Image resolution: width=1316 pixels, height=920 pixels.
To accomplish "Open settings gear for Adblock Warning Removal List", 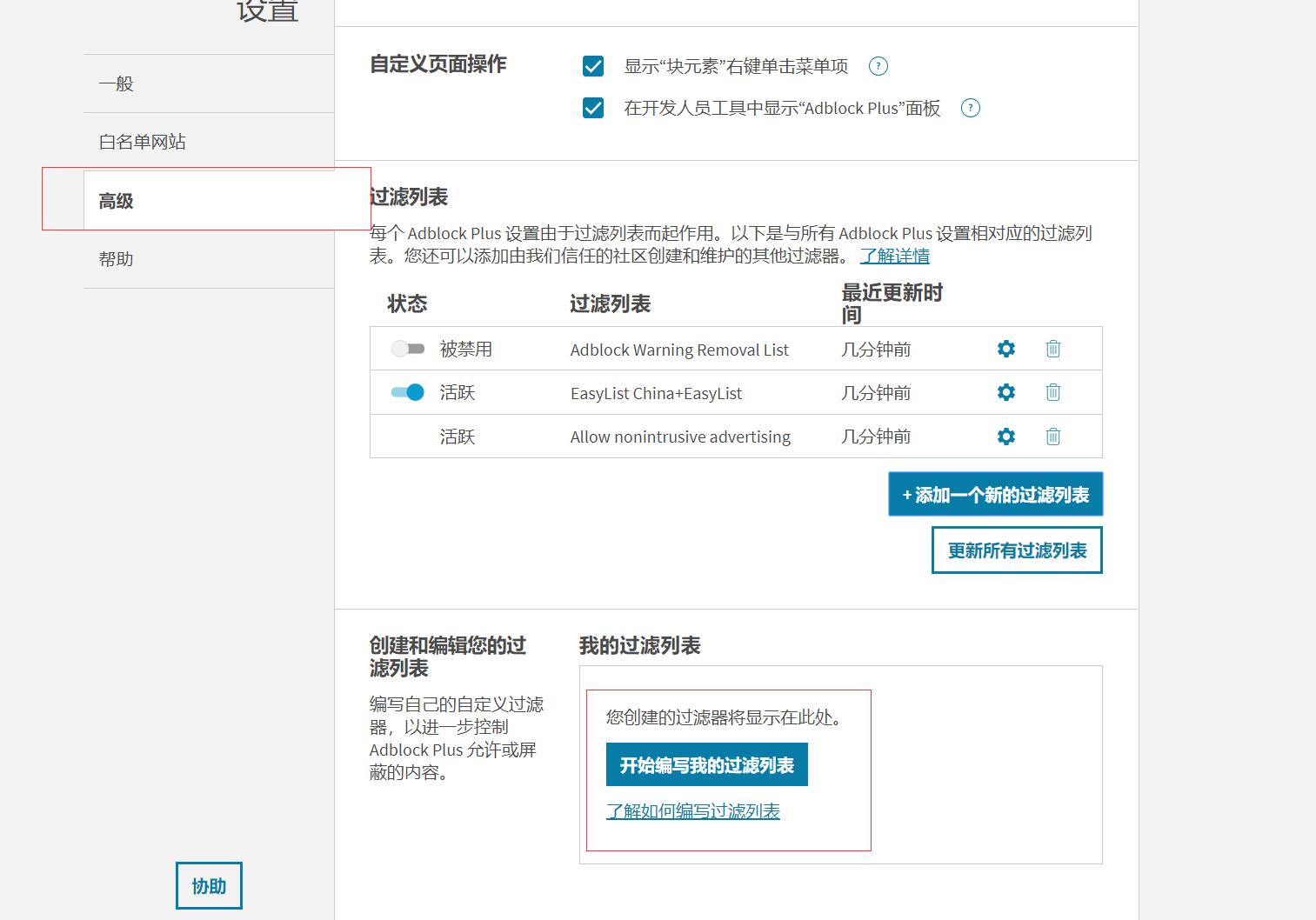I will (x=1006, y=349).
